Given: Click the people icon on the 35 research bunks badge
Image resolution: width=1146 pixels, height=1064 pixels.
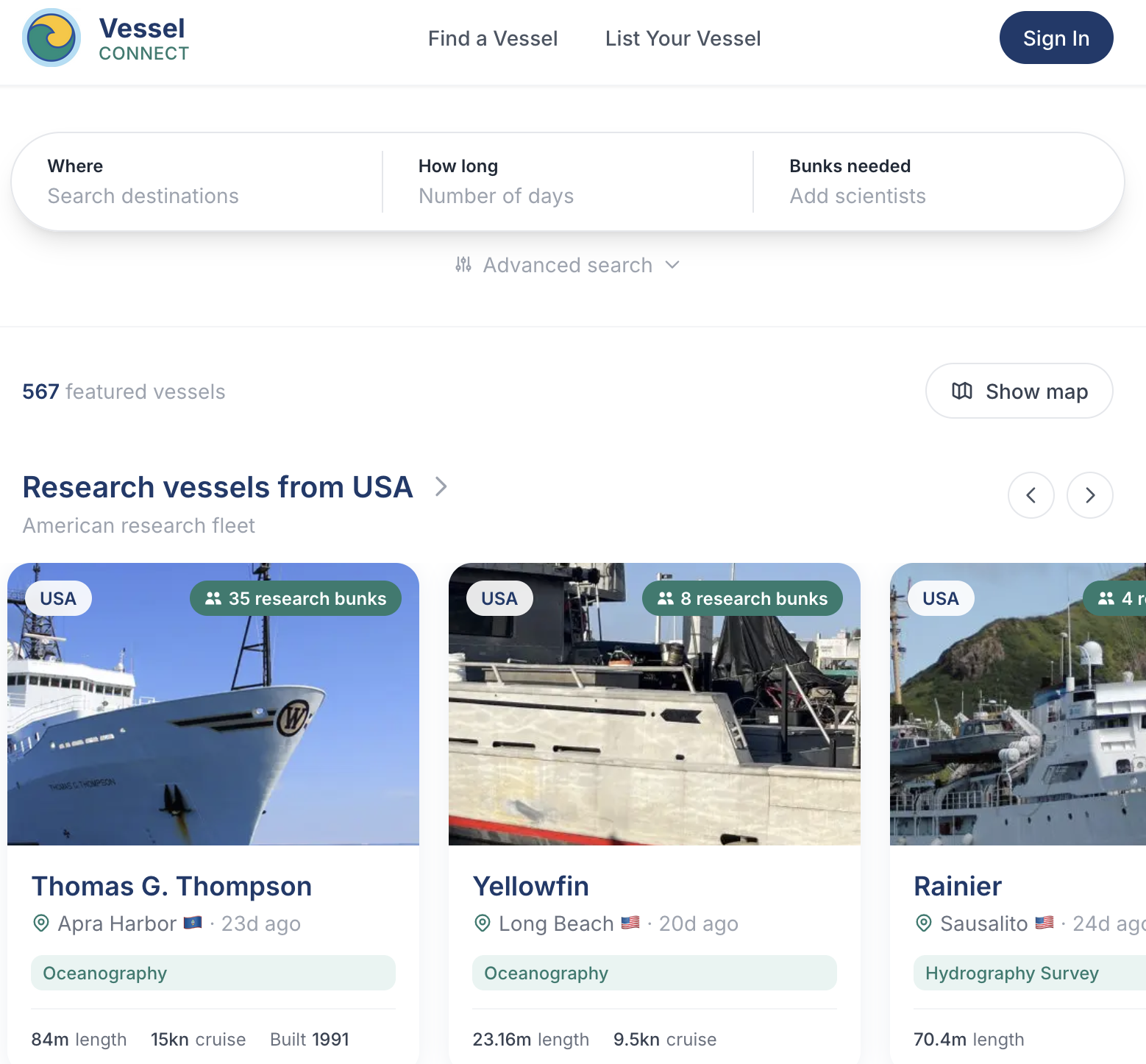Looking at the screenshot, I should point(213,598).
